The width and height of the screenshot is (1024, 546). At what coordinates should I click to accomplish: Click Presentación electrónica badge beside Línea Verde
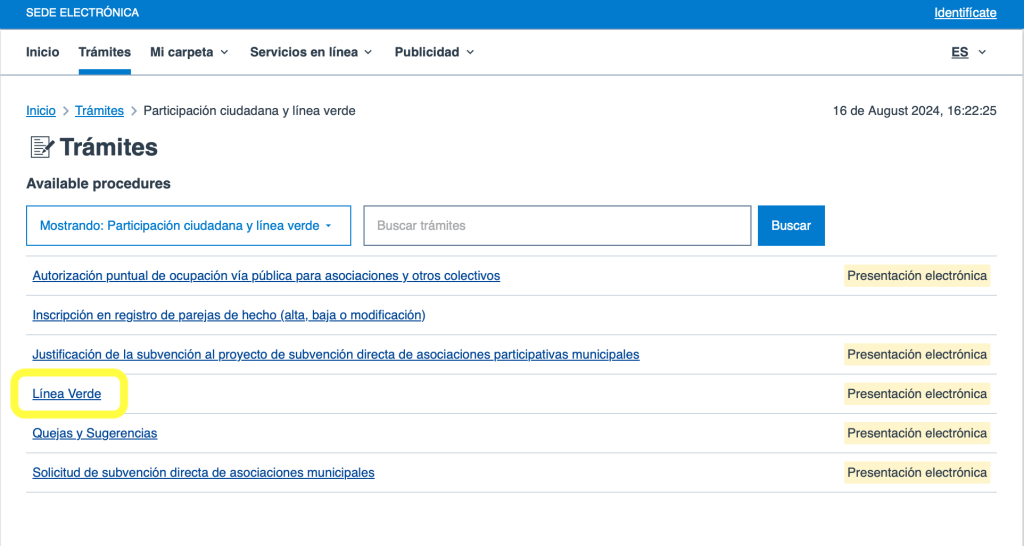pos(916,394)
